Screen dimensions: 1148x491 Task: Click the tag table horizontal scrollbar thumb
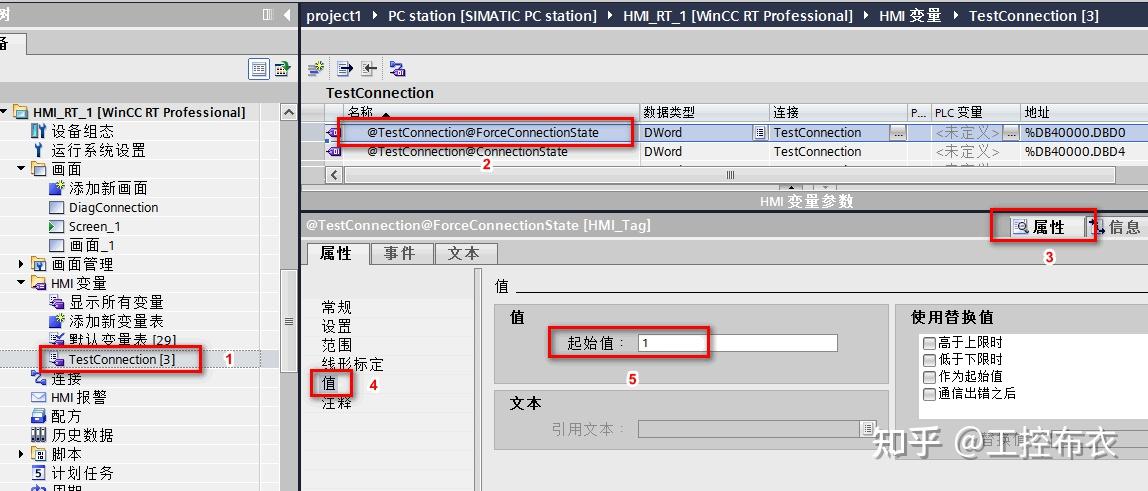pyautogui.click(x=730, y=176)
